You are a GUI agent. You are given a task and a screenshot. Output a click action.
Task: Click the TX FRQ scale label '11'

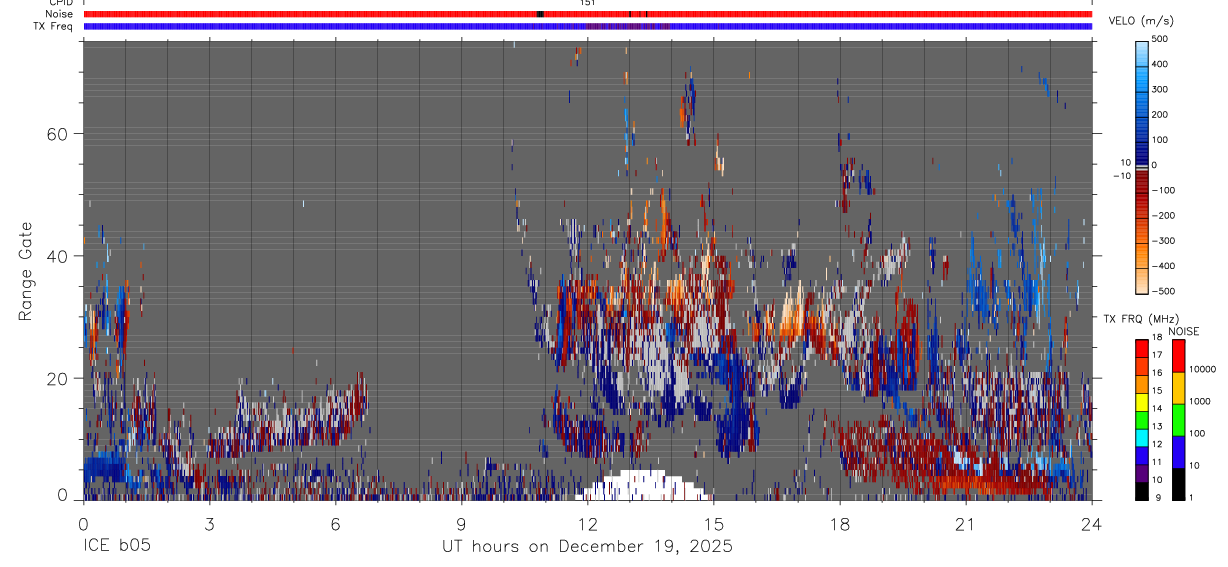point(1157,463)
